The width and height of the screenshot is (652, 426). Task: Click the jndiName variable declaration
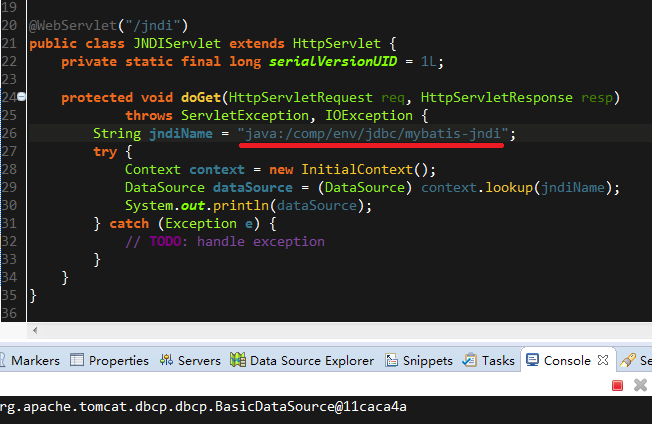181,134
